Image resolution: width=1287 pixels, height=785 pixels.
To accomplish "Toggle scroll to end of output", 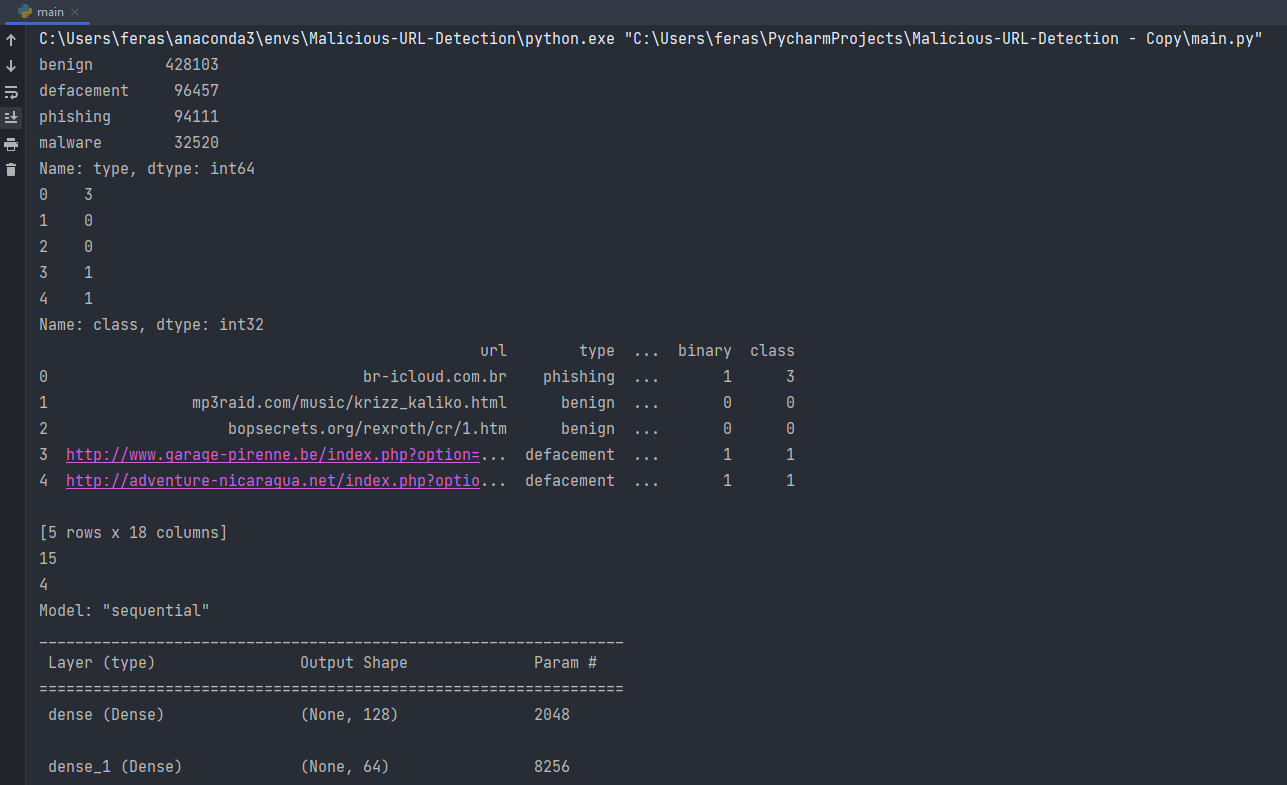I will (11, 118).
